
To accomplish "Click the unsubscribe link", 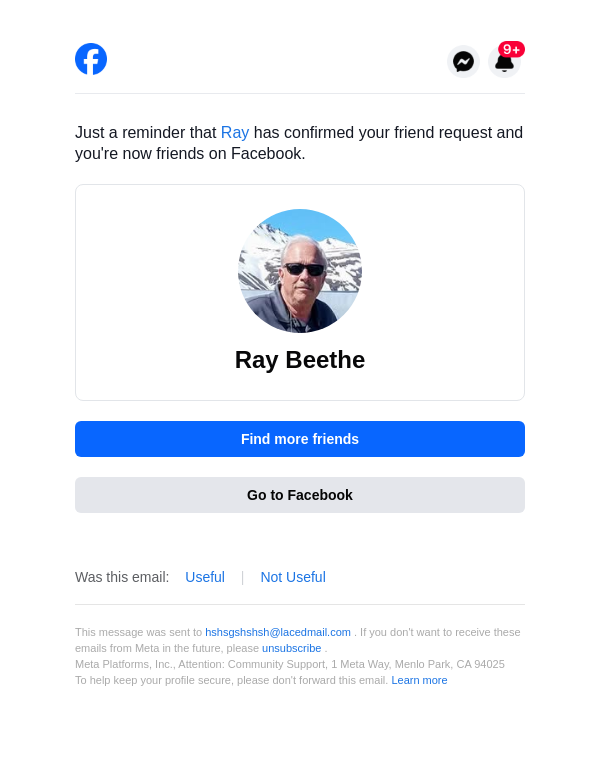I will (291, 648).
